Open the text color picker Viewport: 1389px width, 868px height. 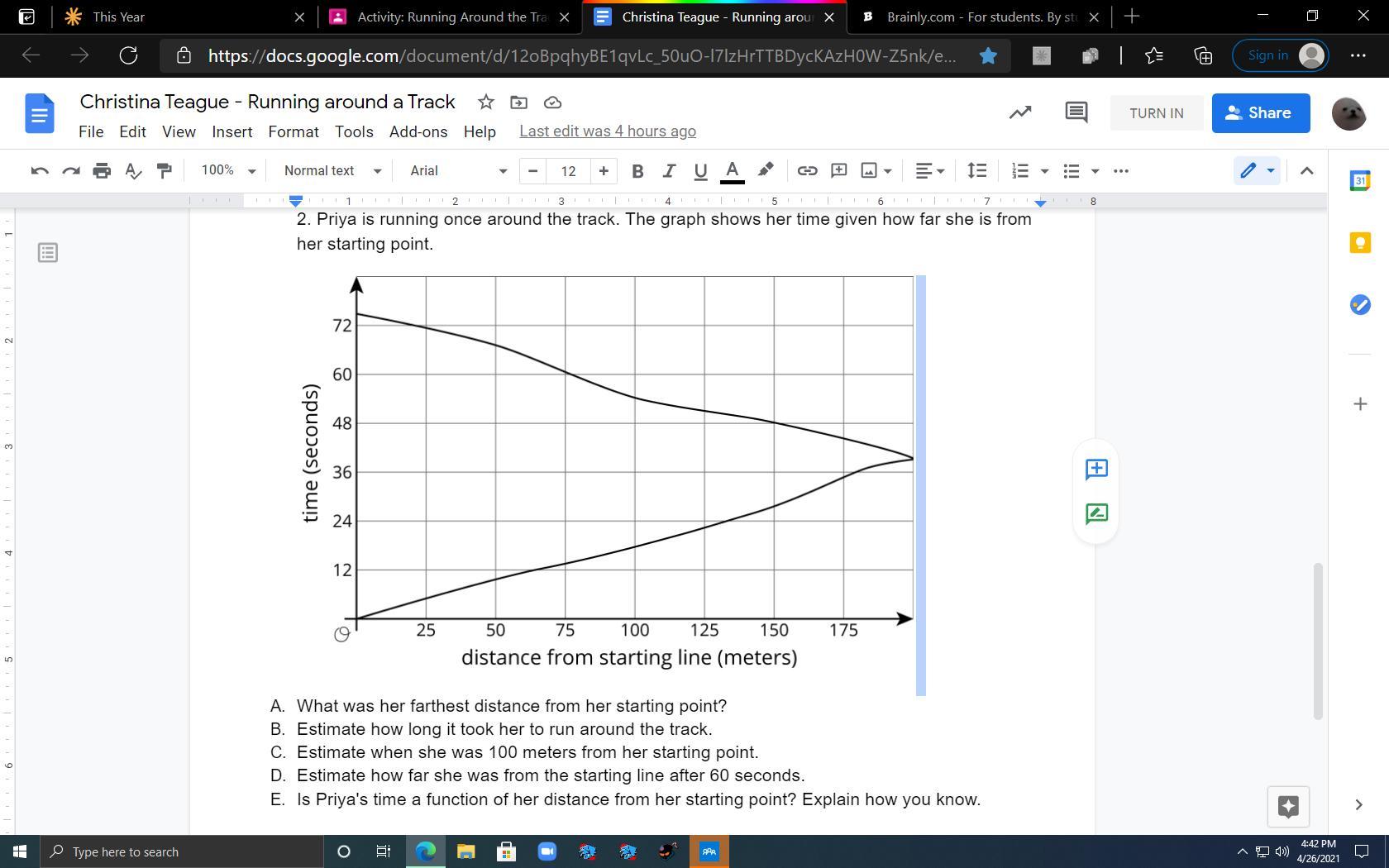[x=732, y=171]
